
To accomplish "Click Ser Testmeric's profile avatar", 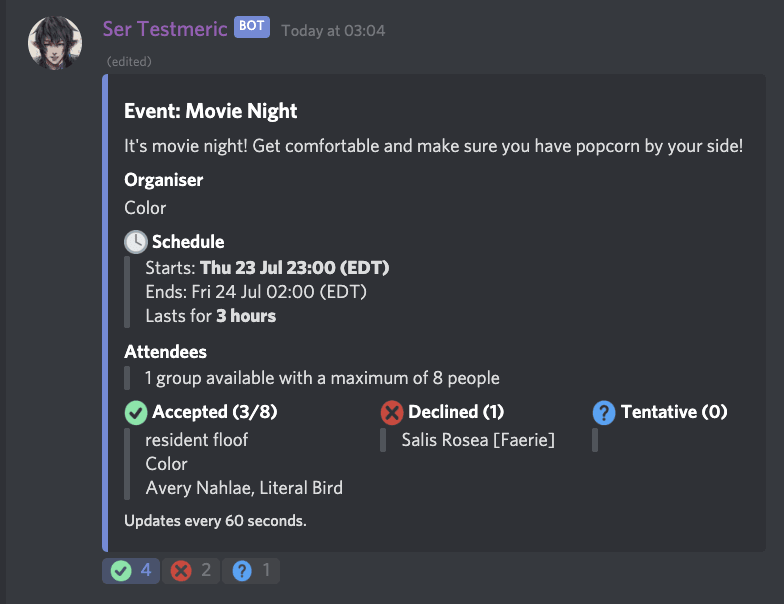I will [x=55, y=44].
